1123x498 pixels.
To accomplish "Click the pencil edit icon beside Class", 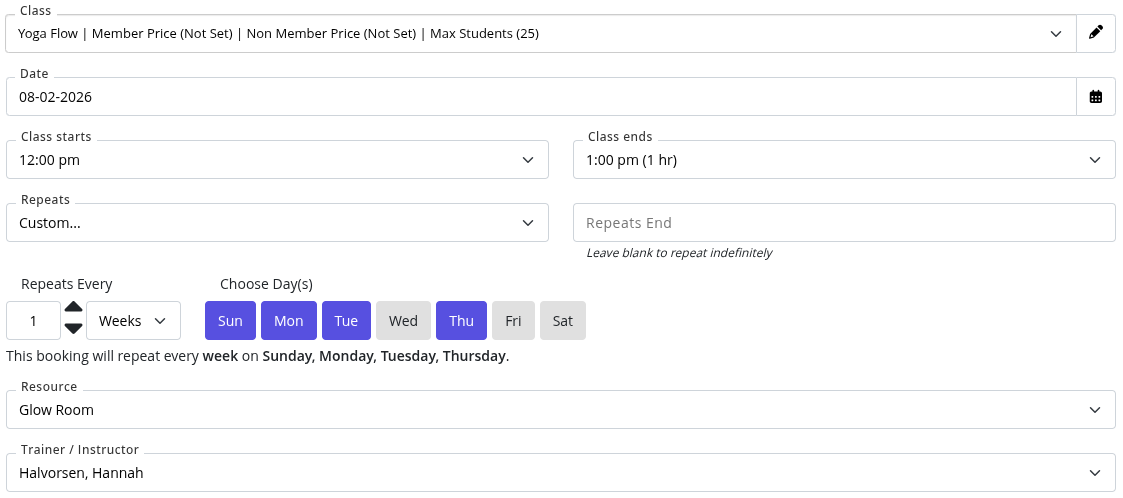I will 1096,33.
